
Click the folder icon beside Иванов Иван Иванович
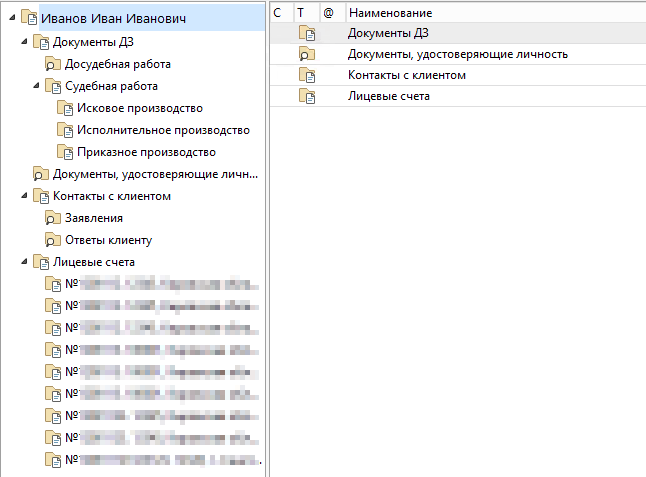click(29, 18)
